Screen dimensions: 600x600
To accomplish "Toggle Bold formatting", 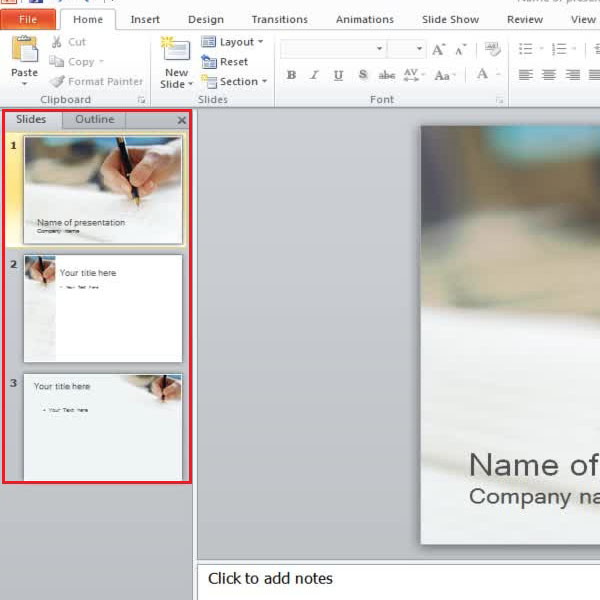I will 291,75.
